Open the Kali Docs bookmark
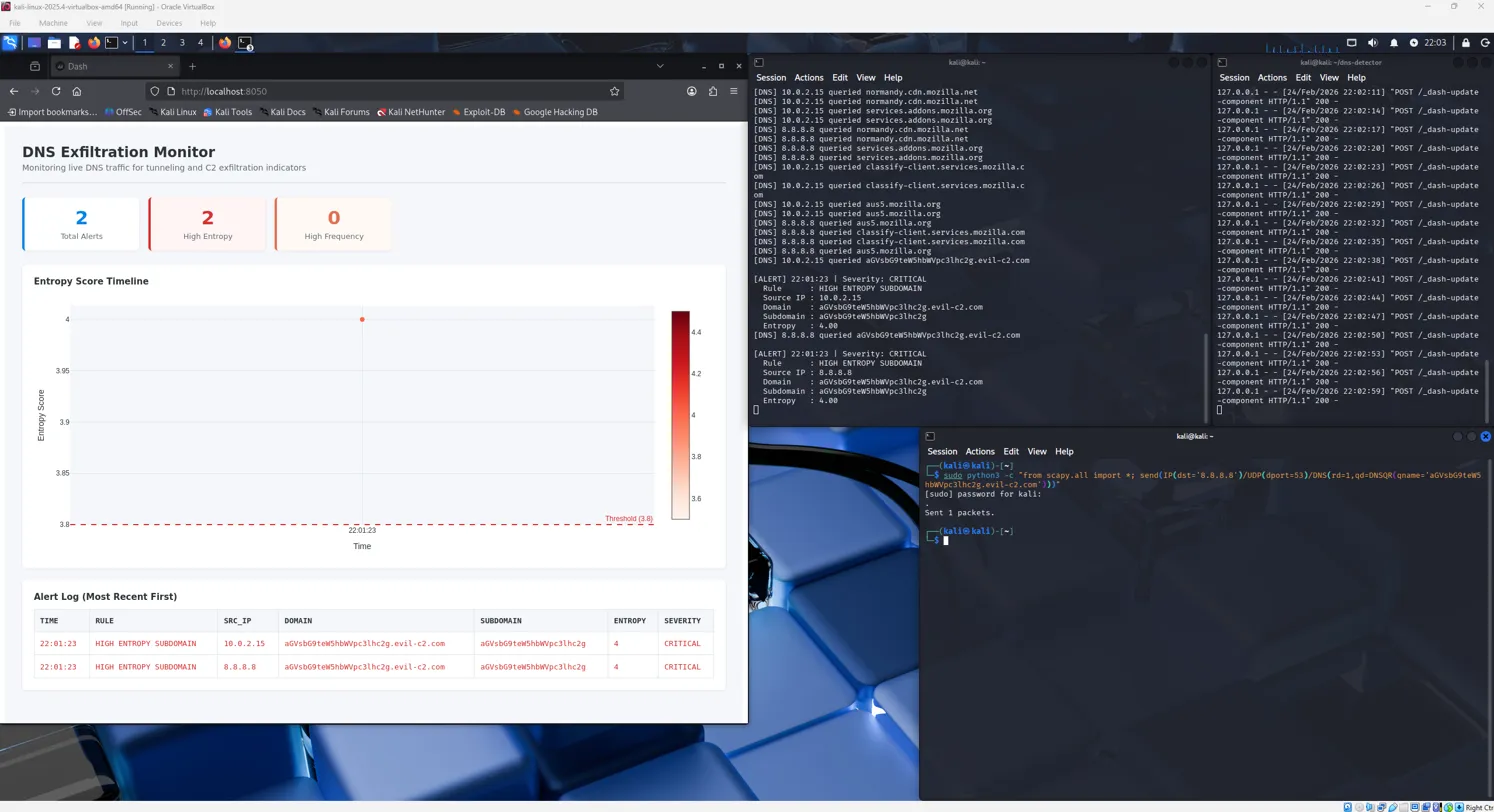1494x812 pixels. pyautogui.click(x=282, y=112)
